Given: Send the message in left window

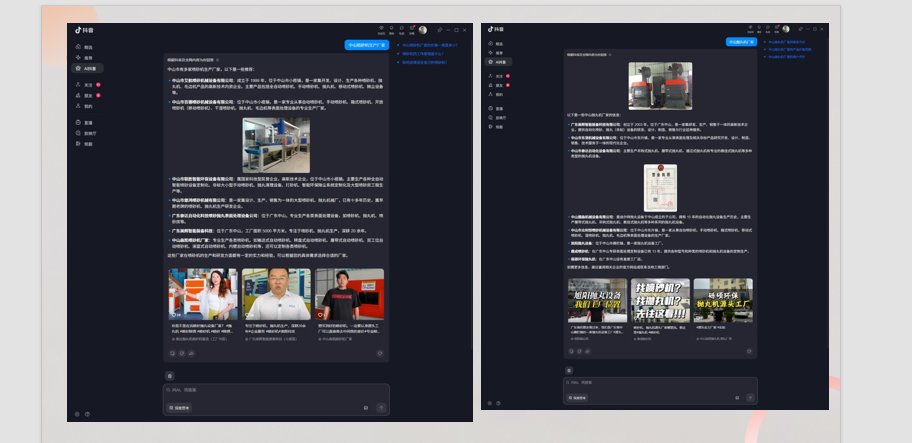Looking at the screenshot, I should [x=381, y=408].
